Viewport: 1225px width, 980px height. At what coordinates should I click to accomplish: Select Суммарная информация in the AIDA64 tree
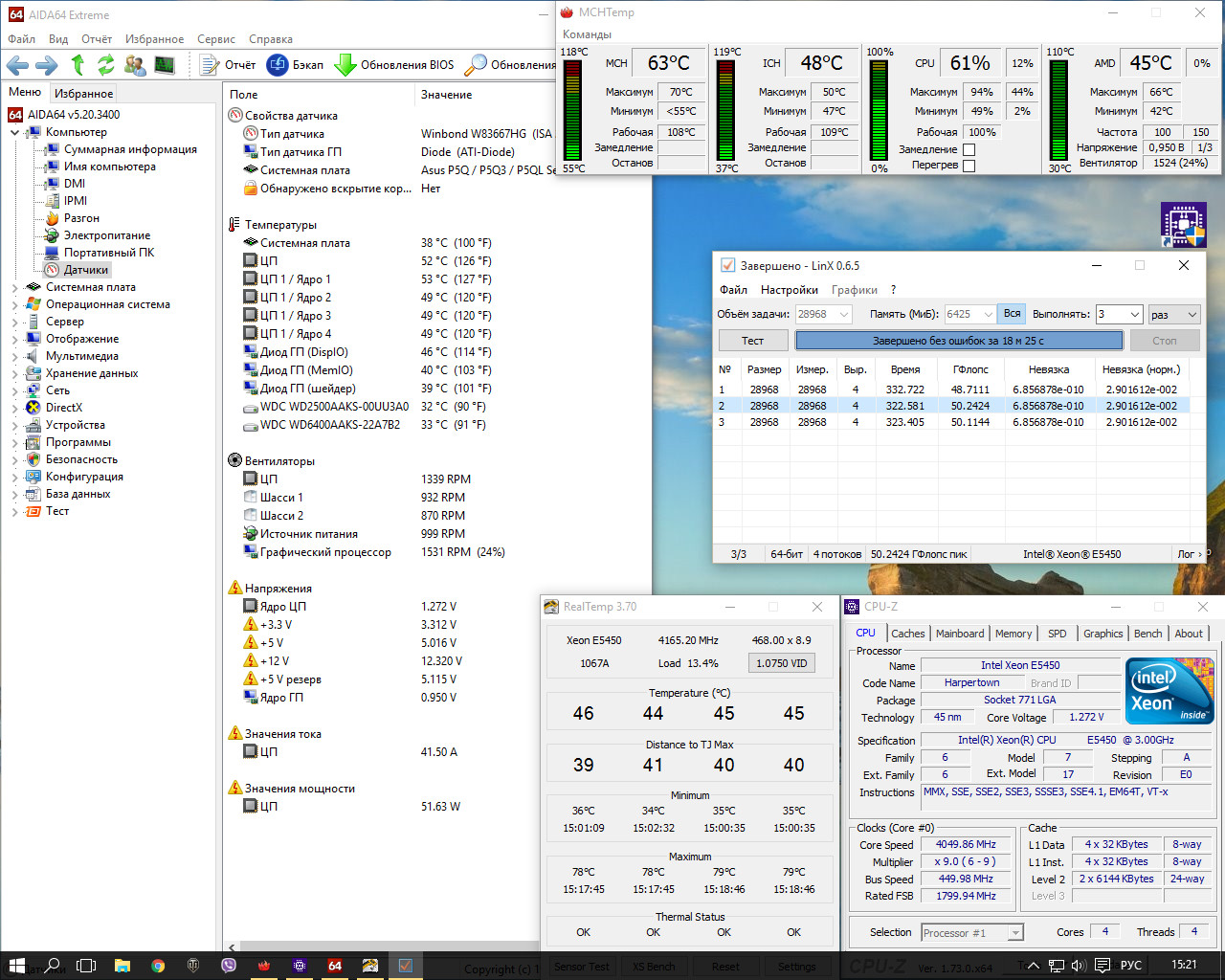pos(130,149)
